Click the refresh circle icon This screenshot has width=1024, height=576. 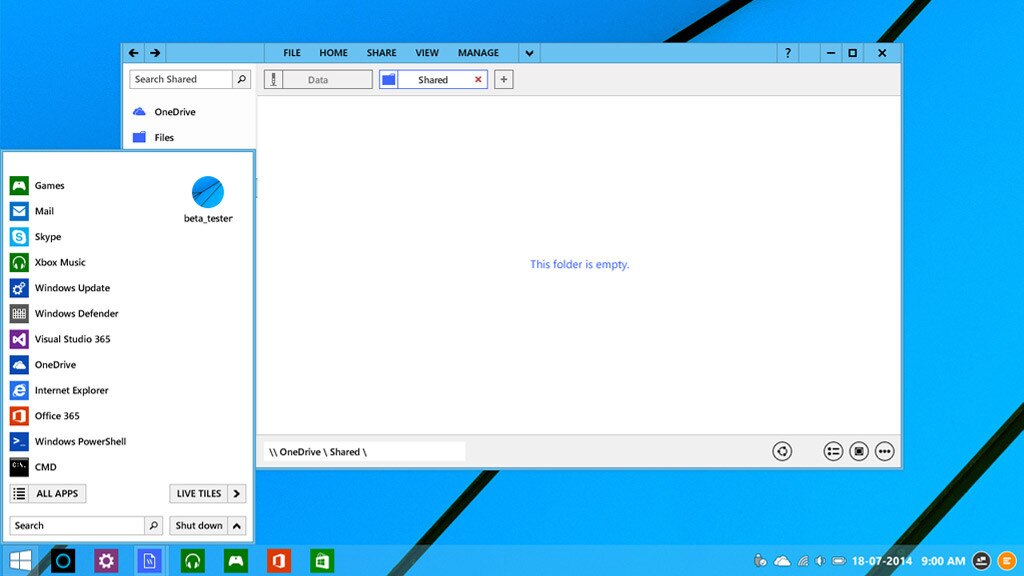(x=782, y=451)
